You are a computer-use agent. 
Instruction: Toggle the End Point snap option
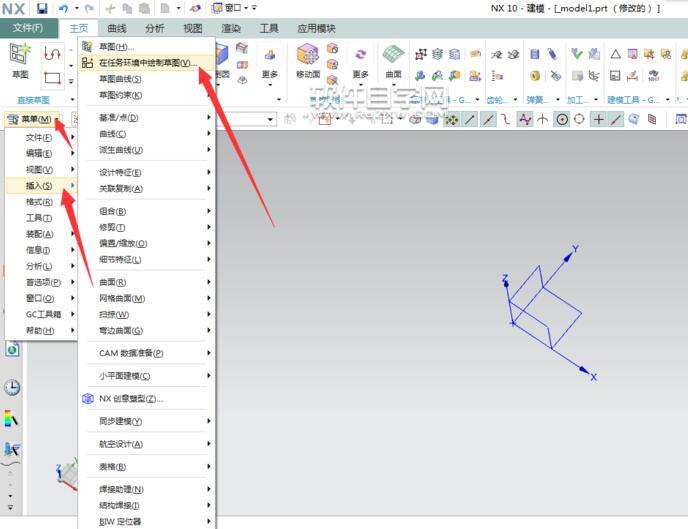(470, 119)
